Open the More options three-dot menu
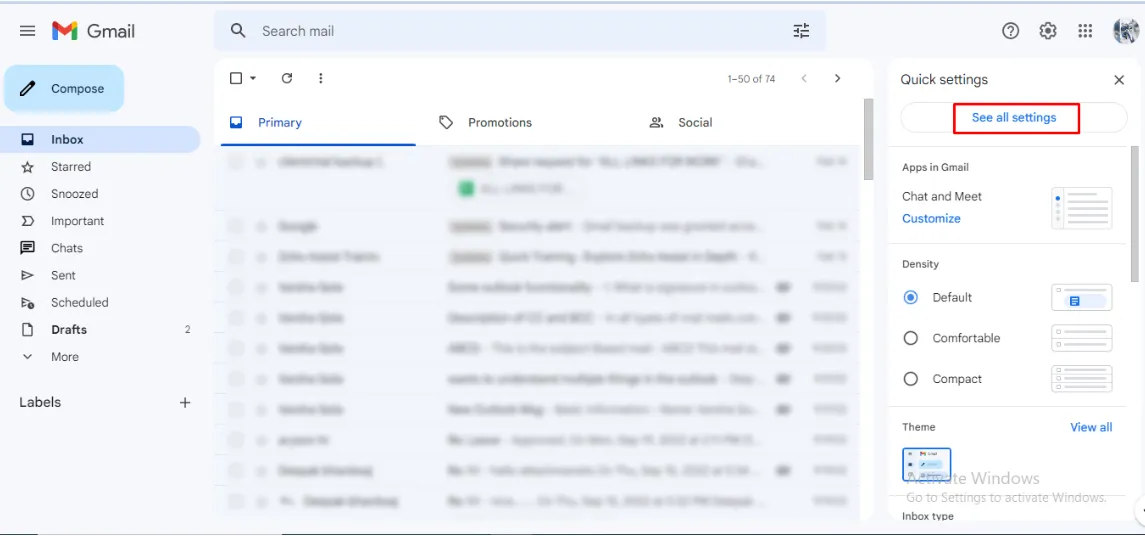 point(321,78)
